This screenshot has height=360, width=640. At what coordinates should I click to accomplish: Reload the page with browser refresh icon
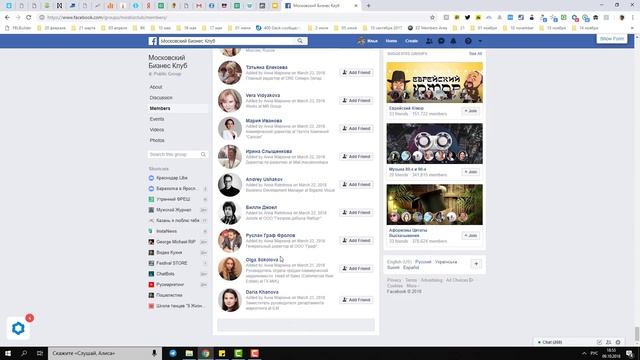(x=29, y=18)
